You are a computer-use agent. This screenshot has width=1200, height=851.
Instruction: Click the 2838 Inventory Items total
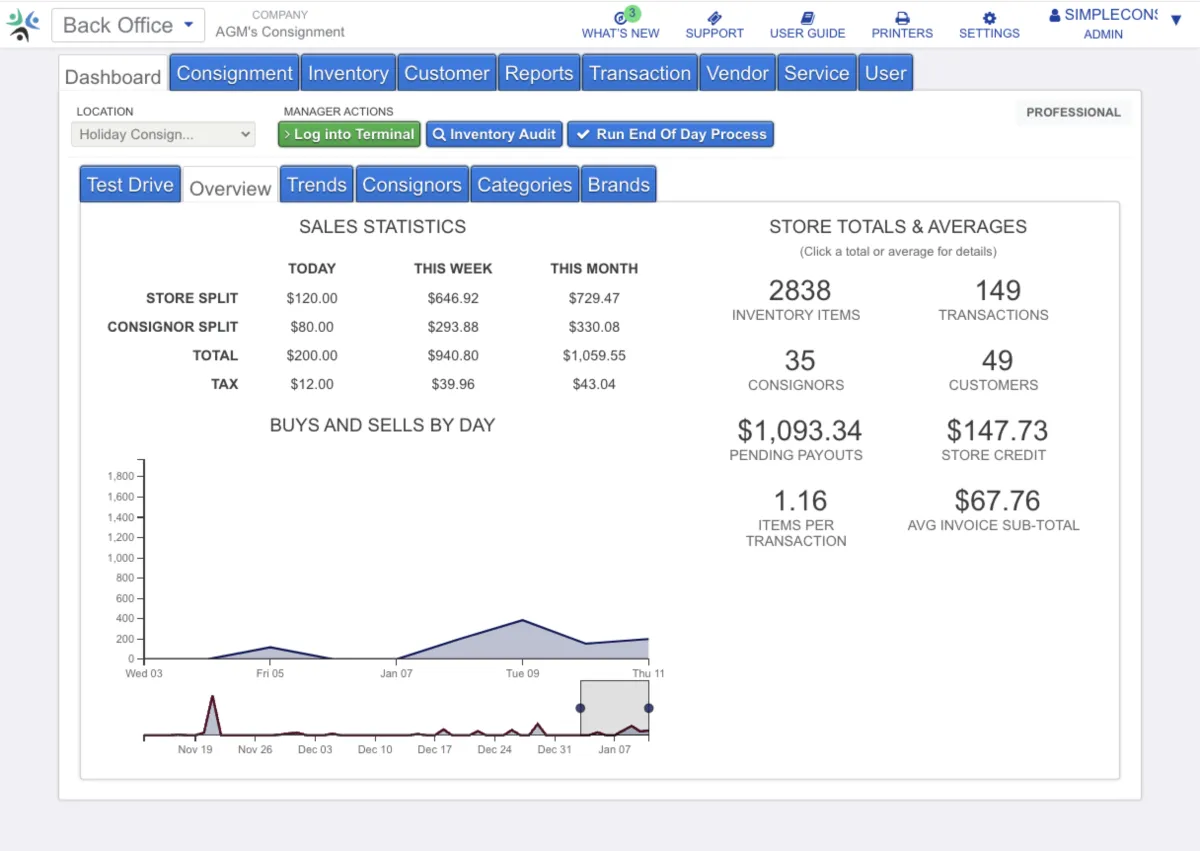point(799,290)
